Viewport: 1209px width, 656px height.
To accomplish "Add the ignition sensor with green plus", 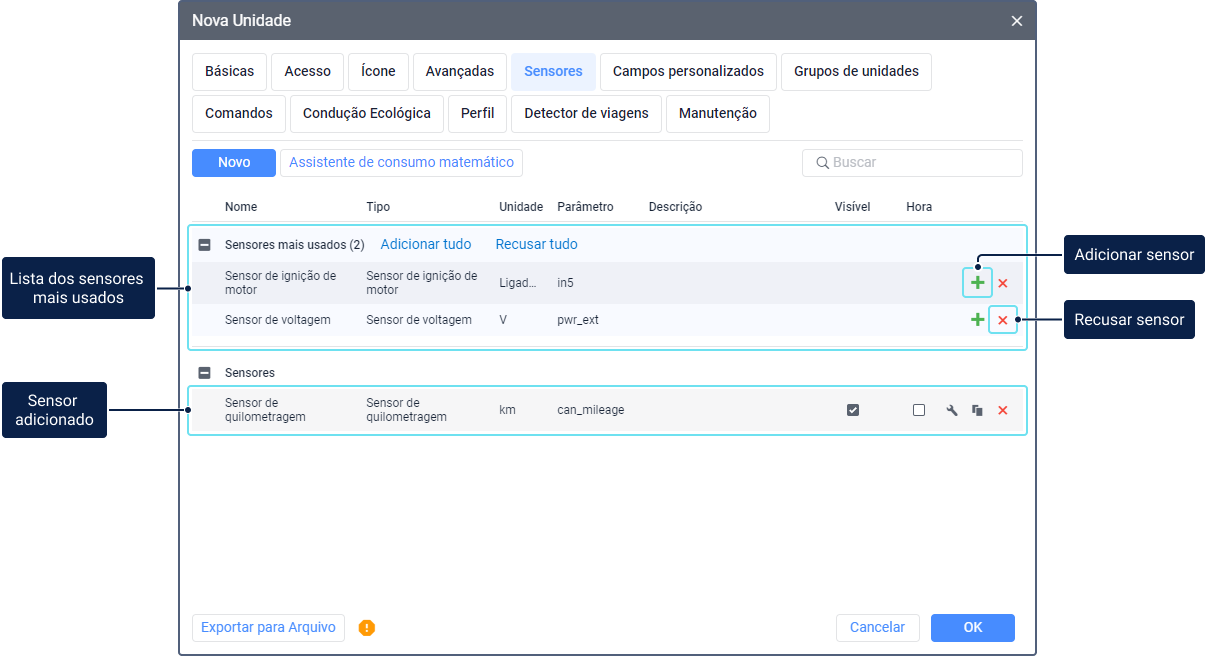I will pos(977,283).
